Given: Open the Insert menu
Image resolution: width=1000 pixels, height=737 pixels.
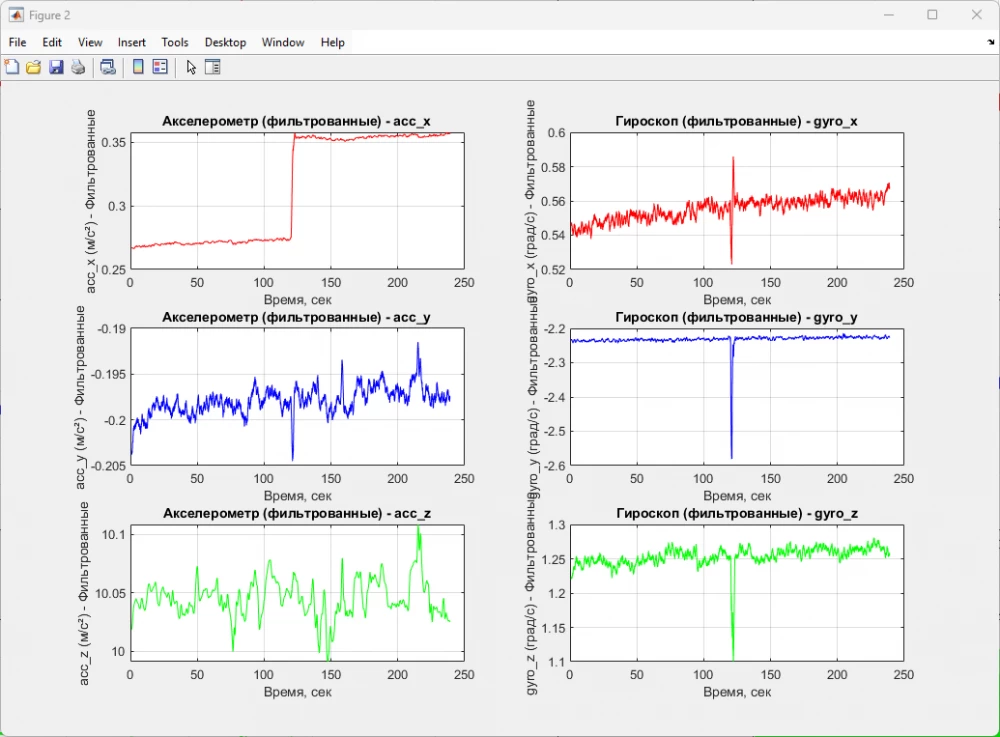Looking at the screenshot, I should coord(131,42).
